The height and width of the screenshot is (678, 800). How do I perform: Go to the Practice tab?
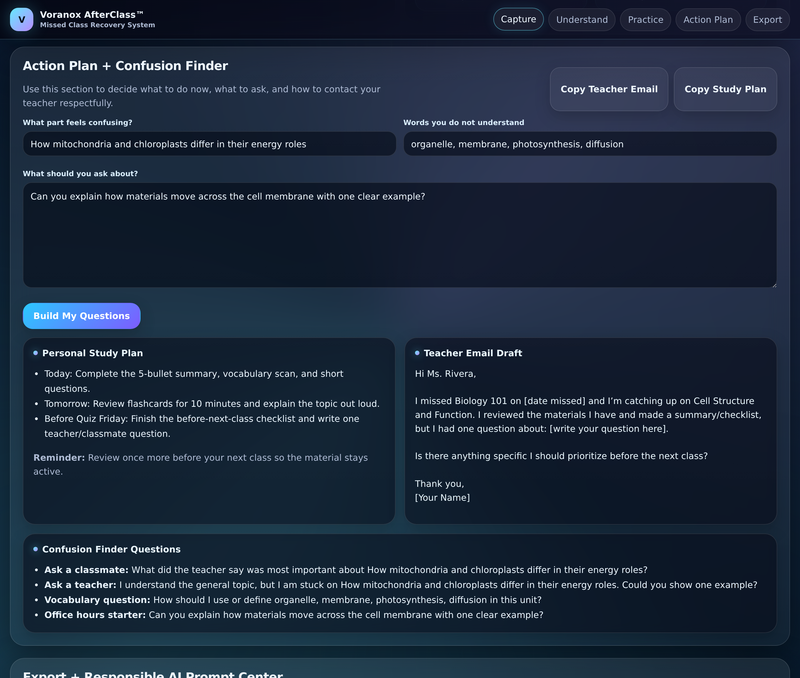645,19
